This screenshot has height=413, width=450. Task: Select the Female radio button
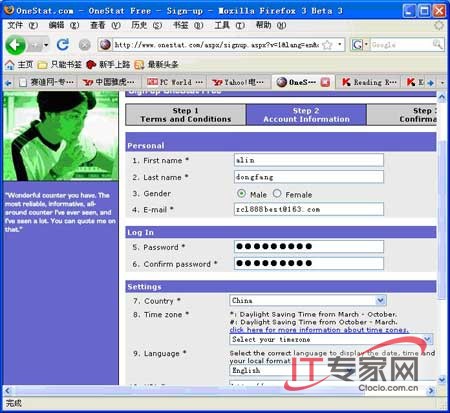[277, 193]
